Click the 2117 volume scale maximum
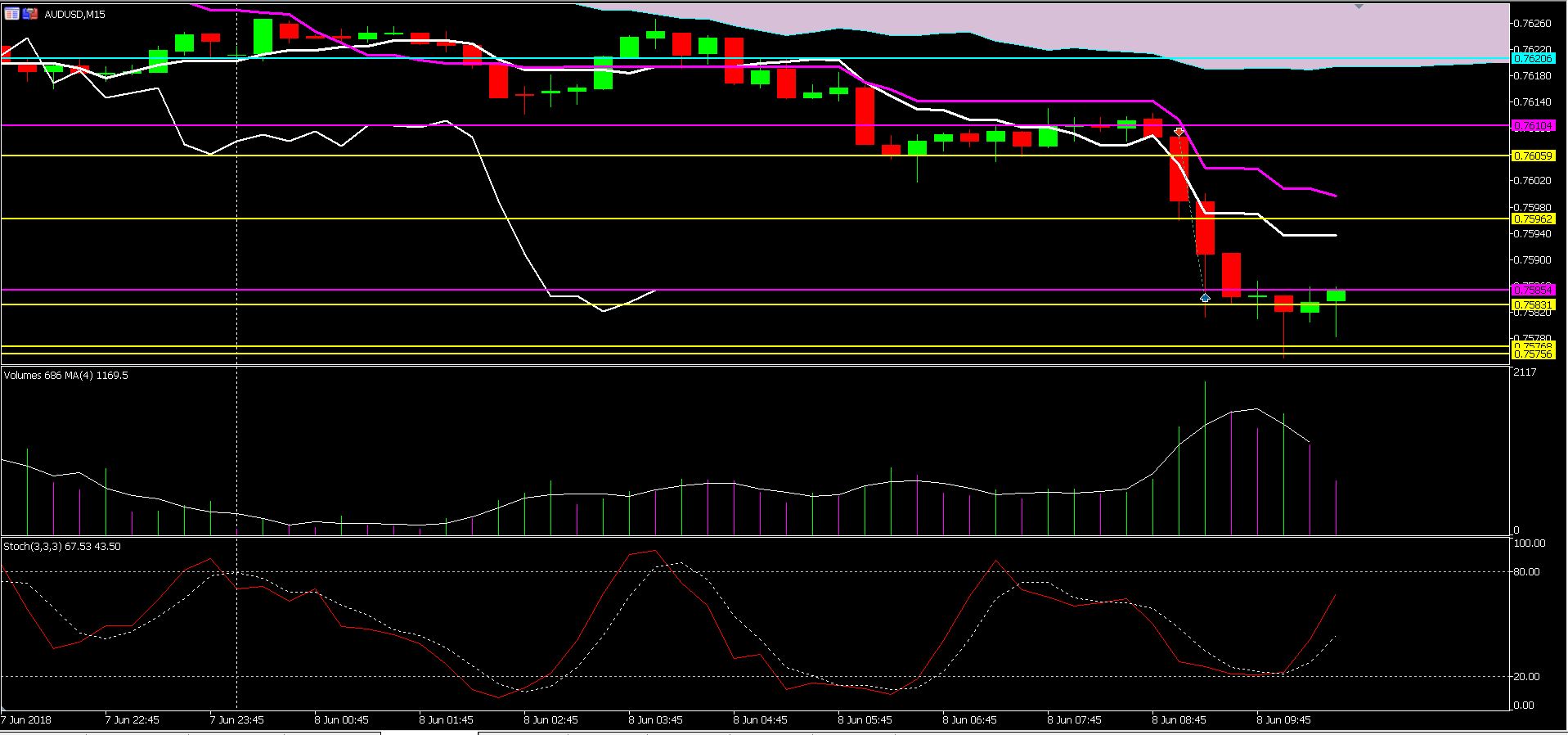 (x=1525, y=373)
